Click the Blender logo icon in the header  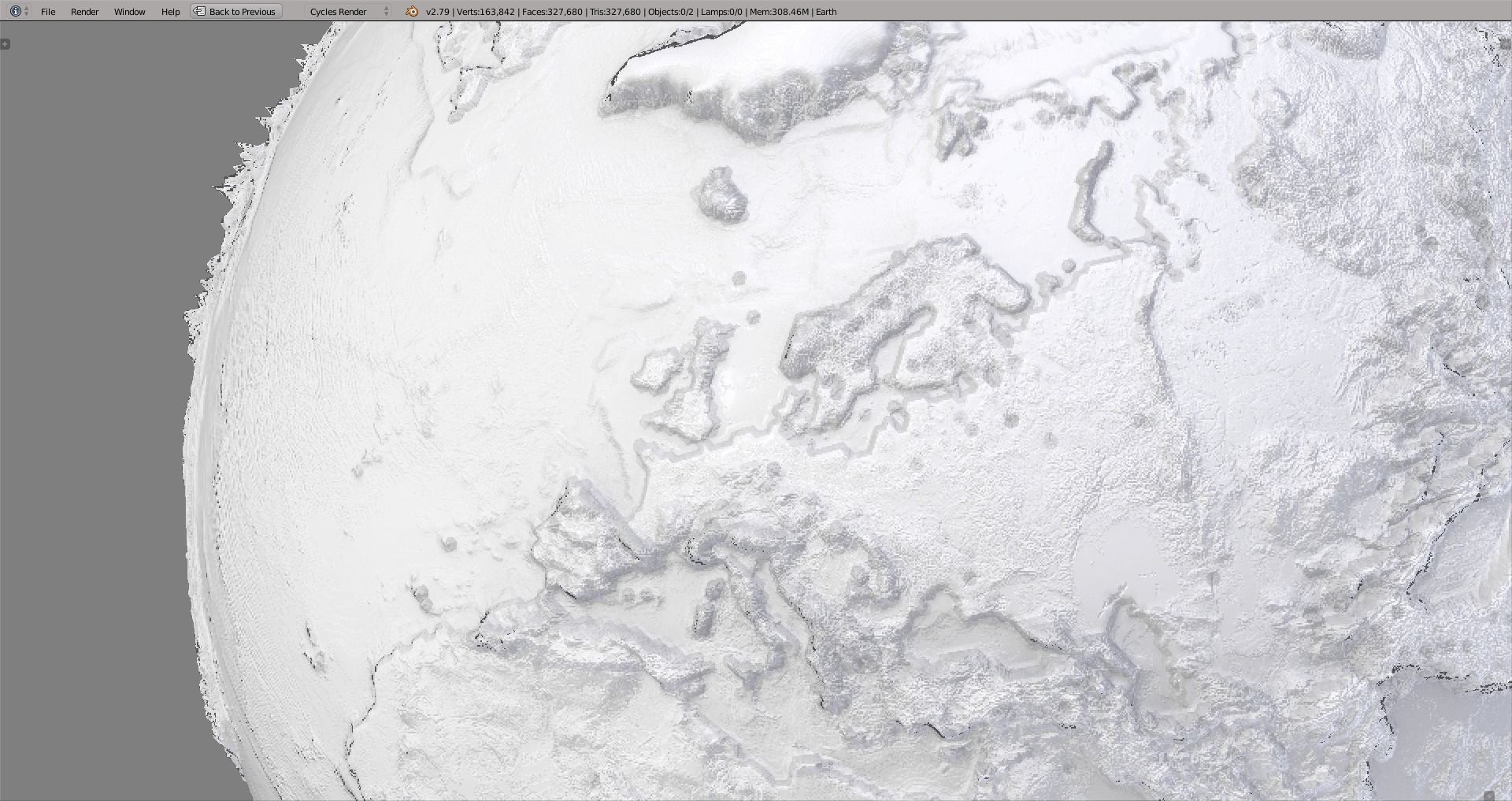click(410, 11)
